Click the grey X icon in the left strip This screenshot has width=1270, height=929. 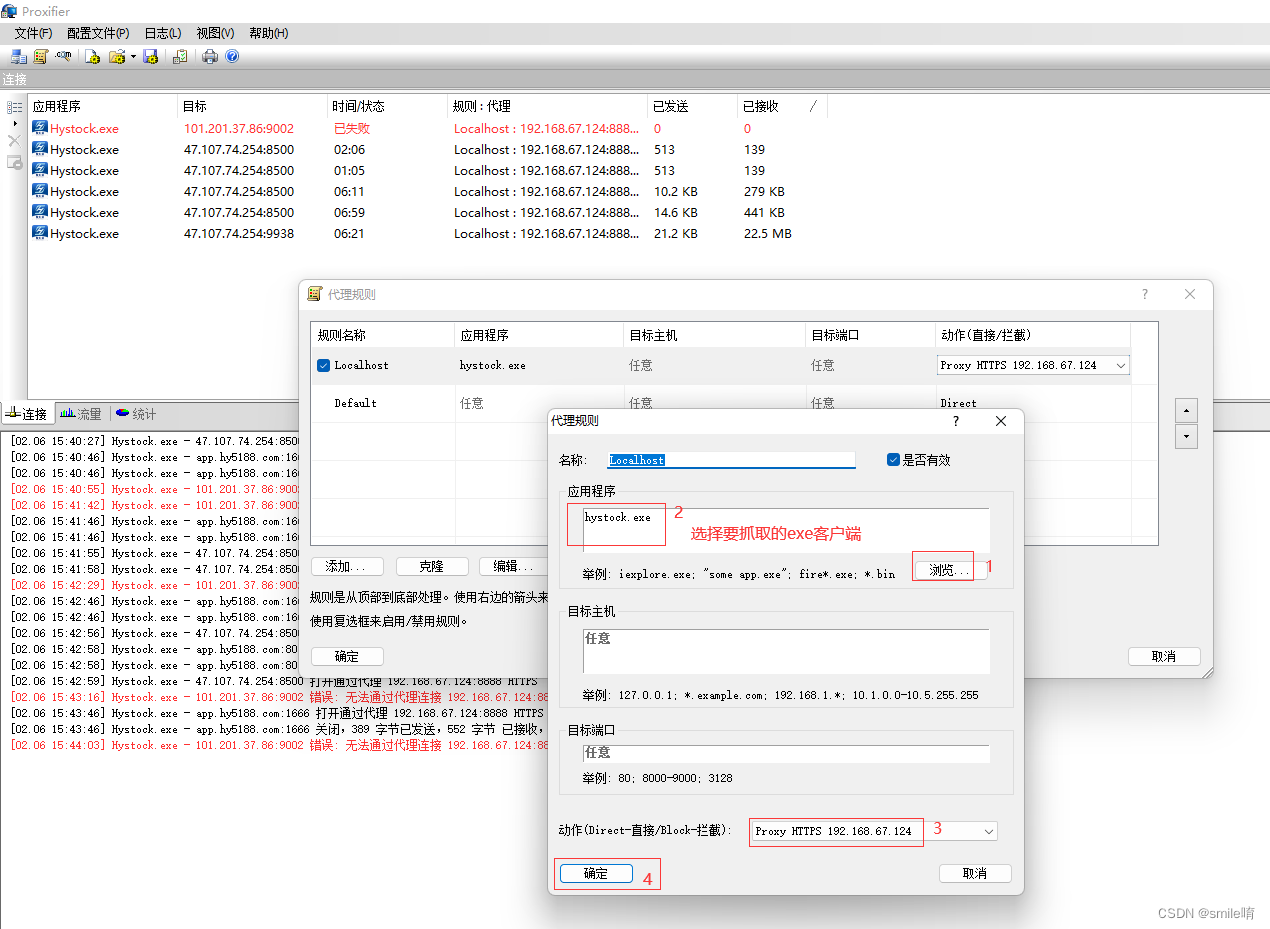pos(14,141)
